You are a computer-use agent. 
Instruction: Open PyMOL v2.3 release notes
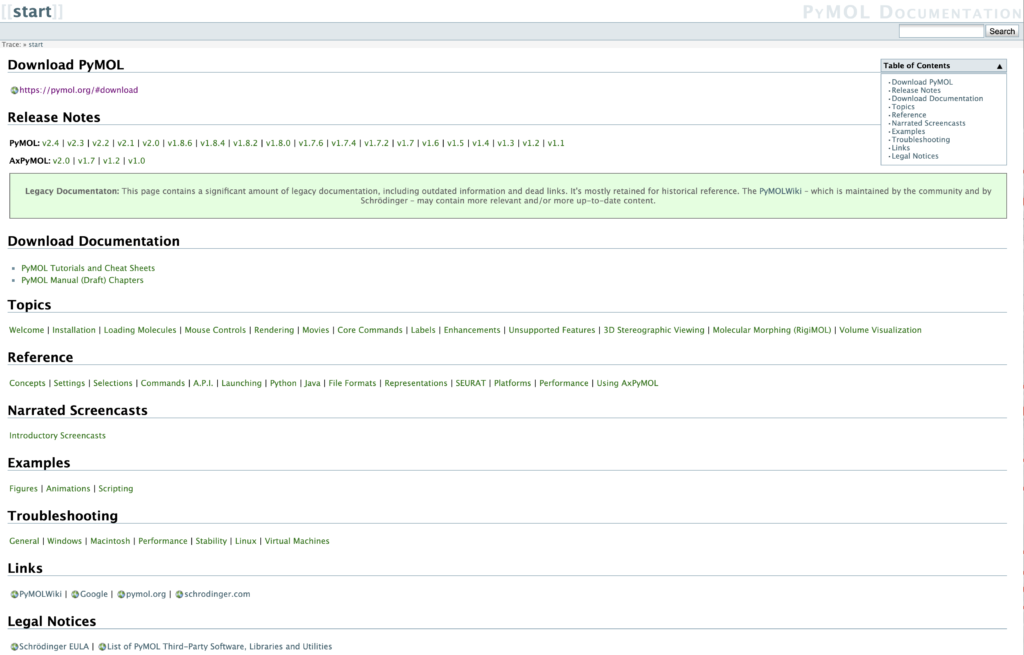76,143
